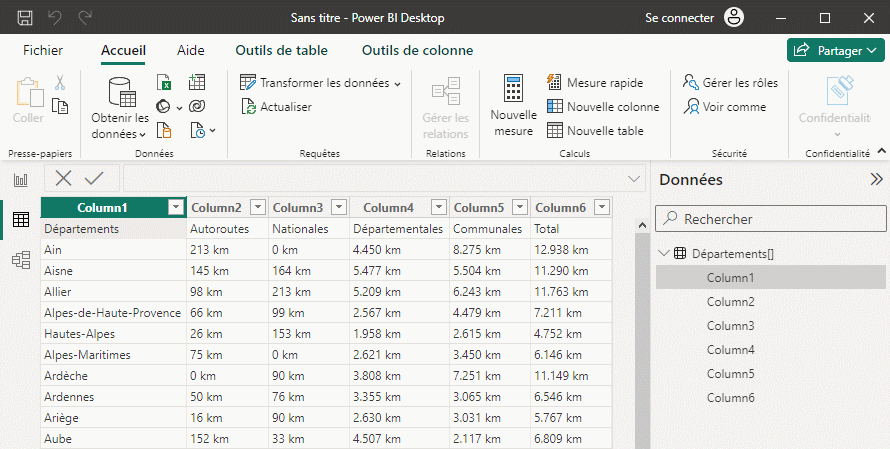Click Se connecter to sign in
The width and height of the screenshot is (890, 449).
tap(680, 18)
